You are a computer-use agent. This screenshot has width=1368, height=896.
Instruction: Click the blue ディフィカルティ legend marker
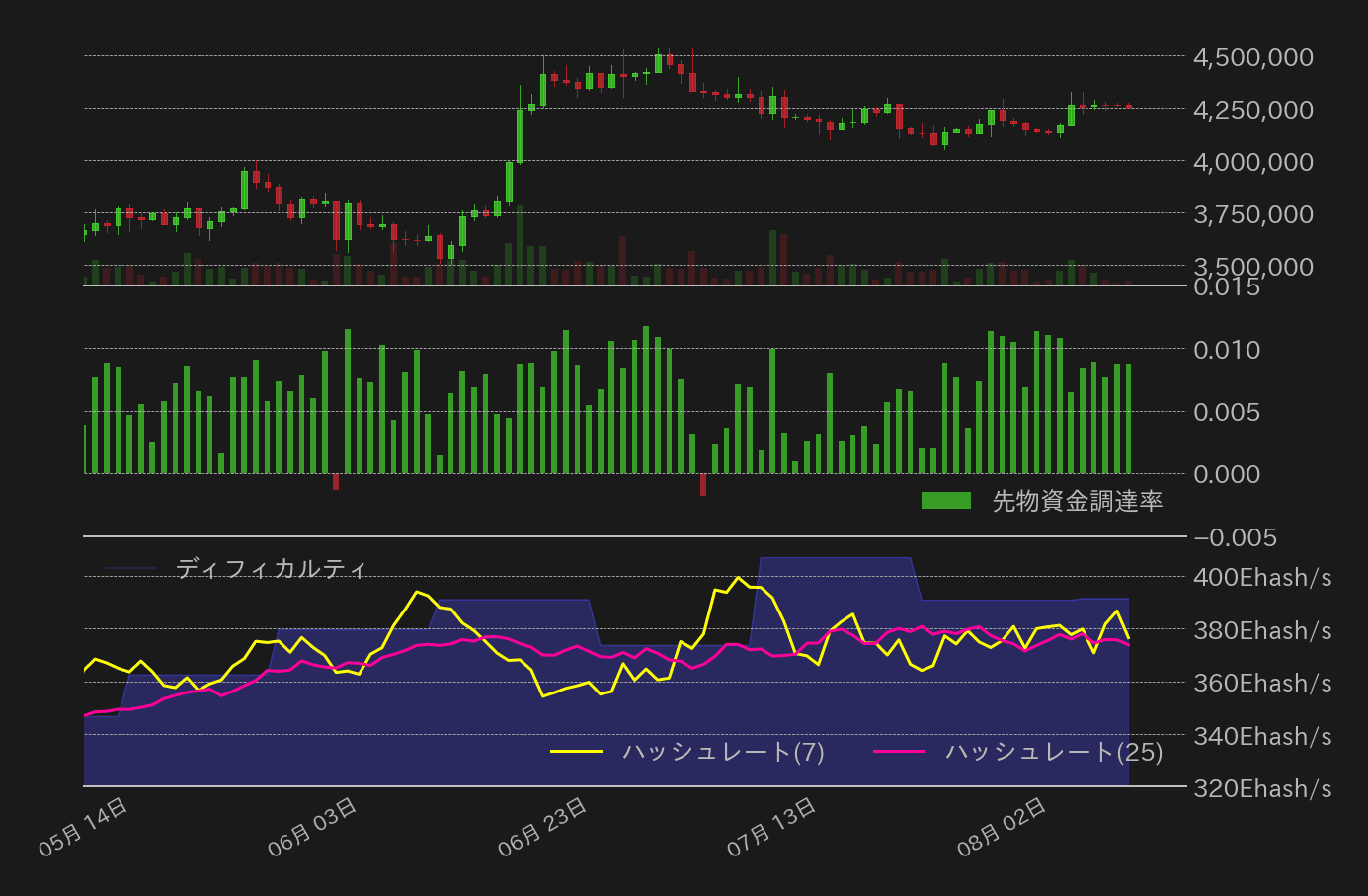click(131, 566)
